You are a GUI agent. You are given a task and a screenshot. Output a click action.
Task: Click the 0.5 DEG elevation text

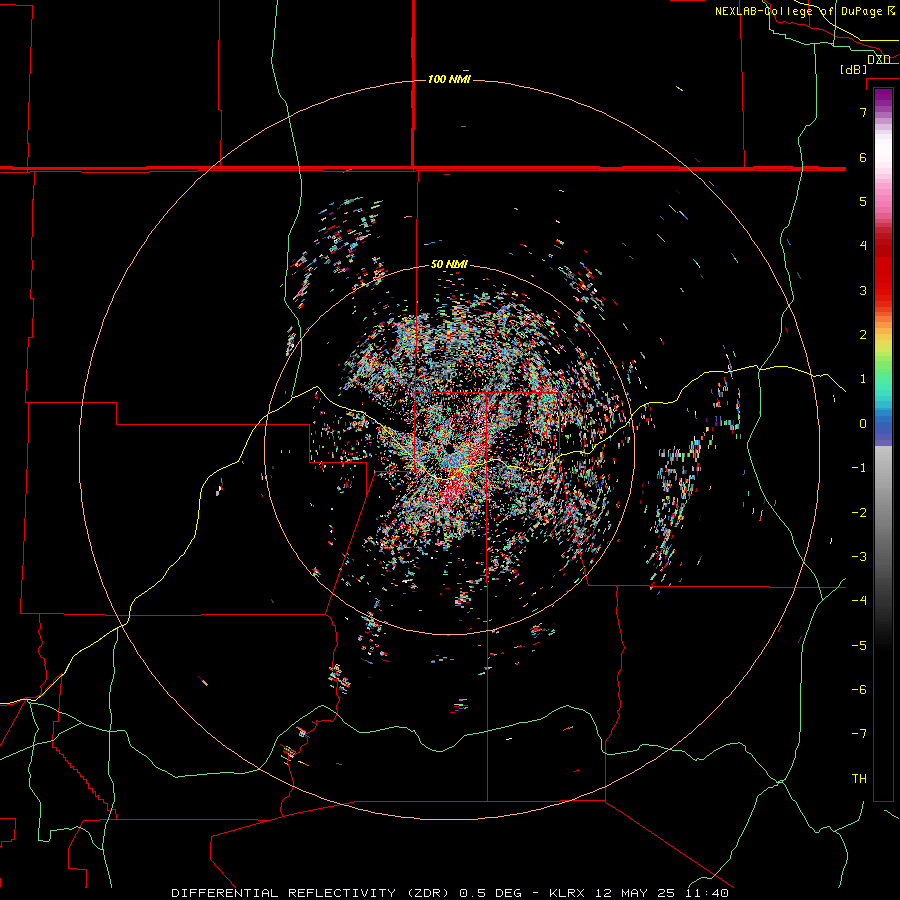click(490, 893)
